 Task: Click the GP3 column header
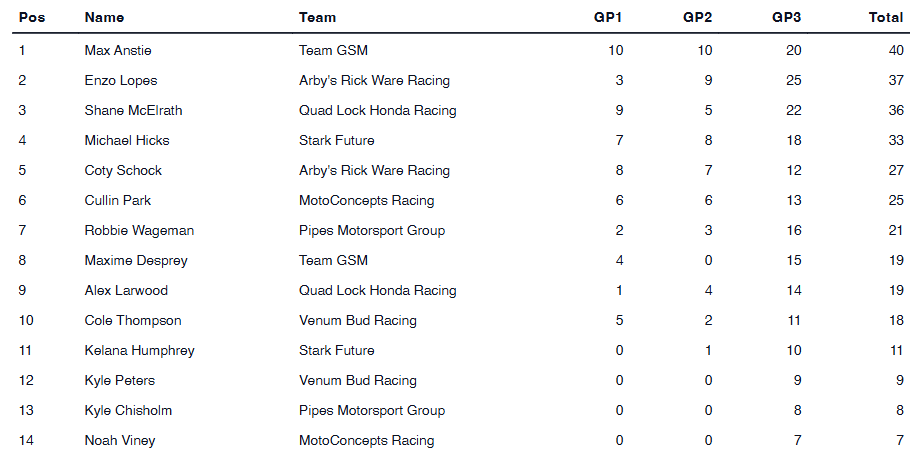786,17
